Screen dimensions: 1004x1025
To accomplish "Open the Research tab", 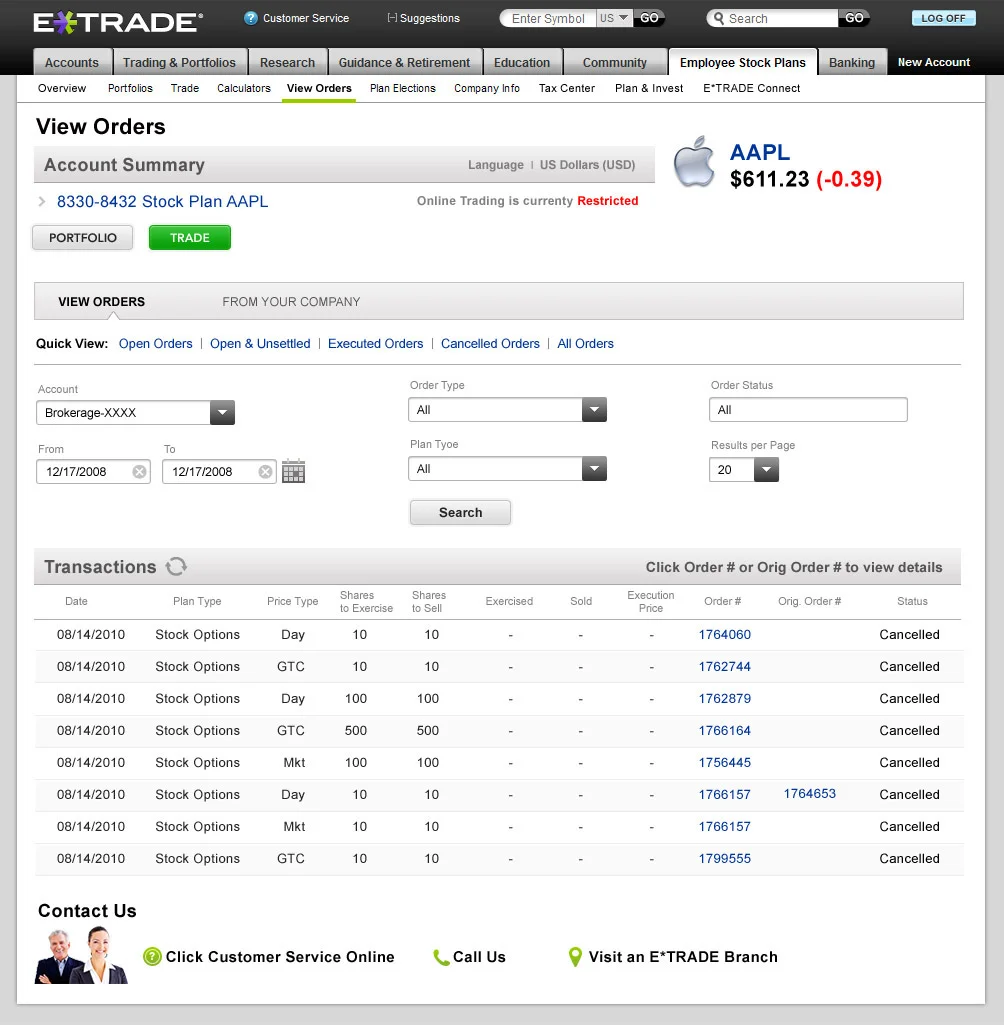I will coord(288,62).
